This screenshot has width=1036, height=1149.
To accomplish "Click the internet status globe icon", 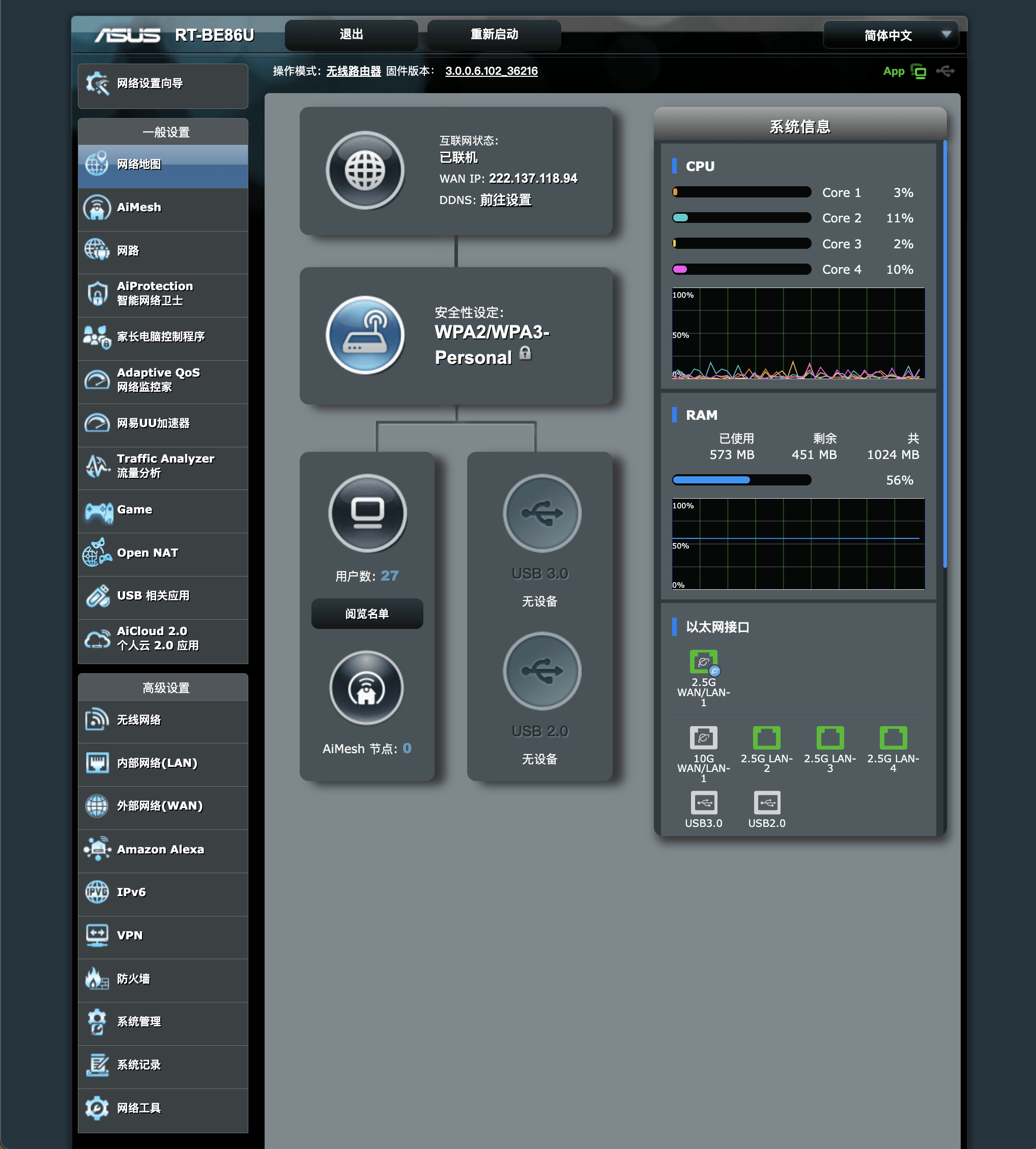I will point(365,171).
